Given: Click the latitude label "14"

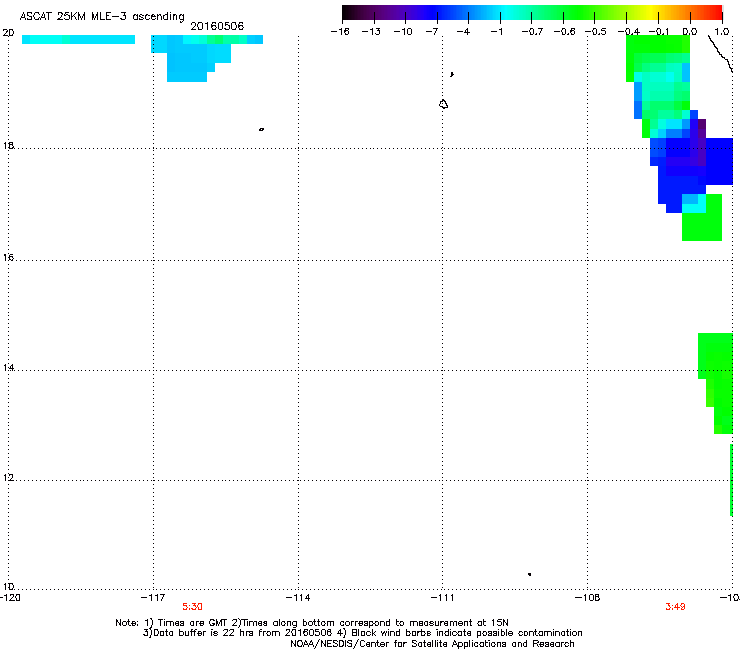Looking at the screenshot, I should (8, 368).
